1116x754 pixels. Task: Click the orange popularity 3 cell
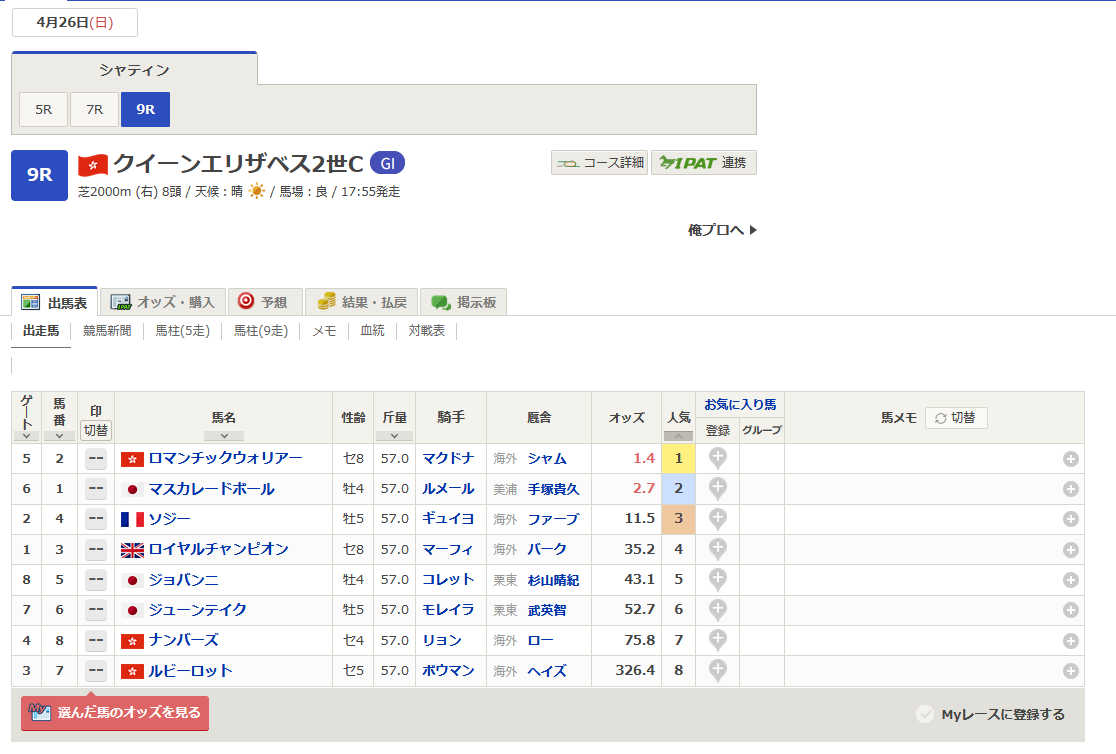click(678, 519)
